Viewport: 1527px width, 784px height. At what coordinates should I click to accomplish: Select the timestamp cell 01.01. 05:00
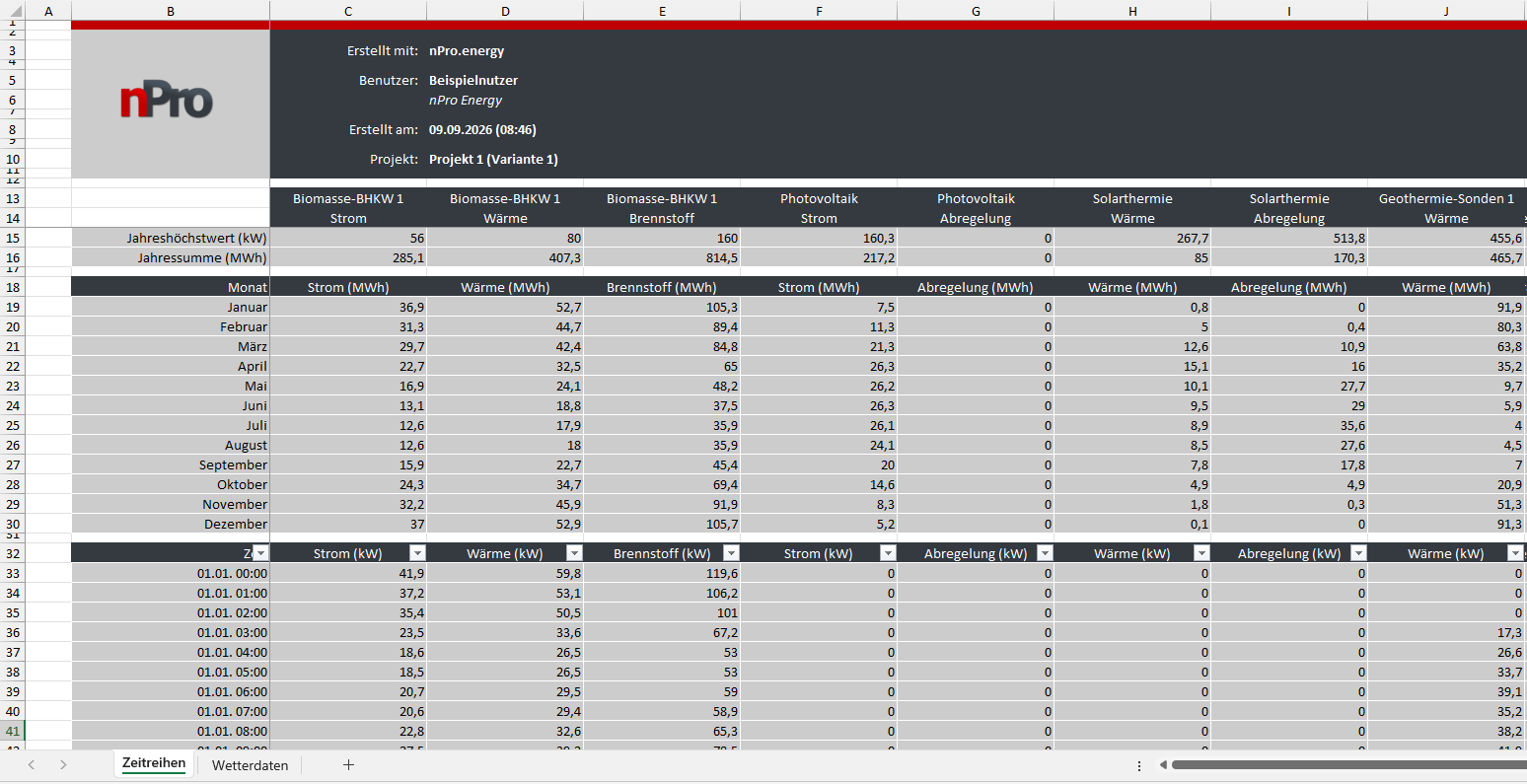171,672
